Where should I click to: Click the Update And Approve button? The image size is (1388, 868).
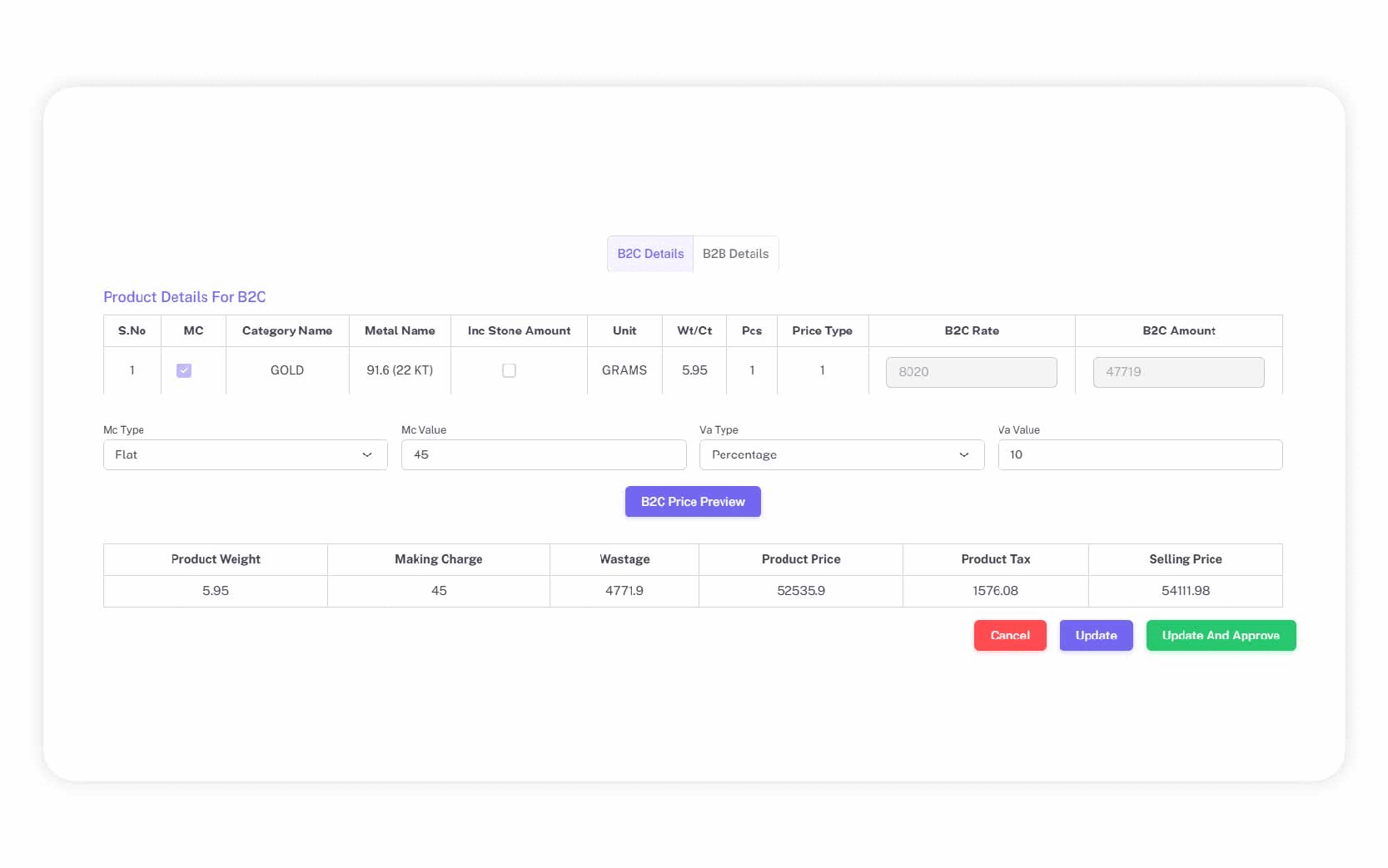pos(1221,636)
